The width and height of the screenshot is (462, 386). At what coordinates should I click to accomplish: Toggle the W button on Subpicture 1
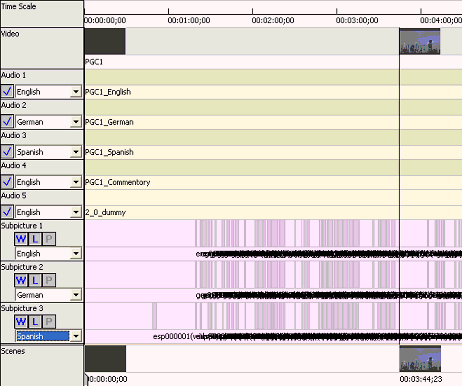21,239
